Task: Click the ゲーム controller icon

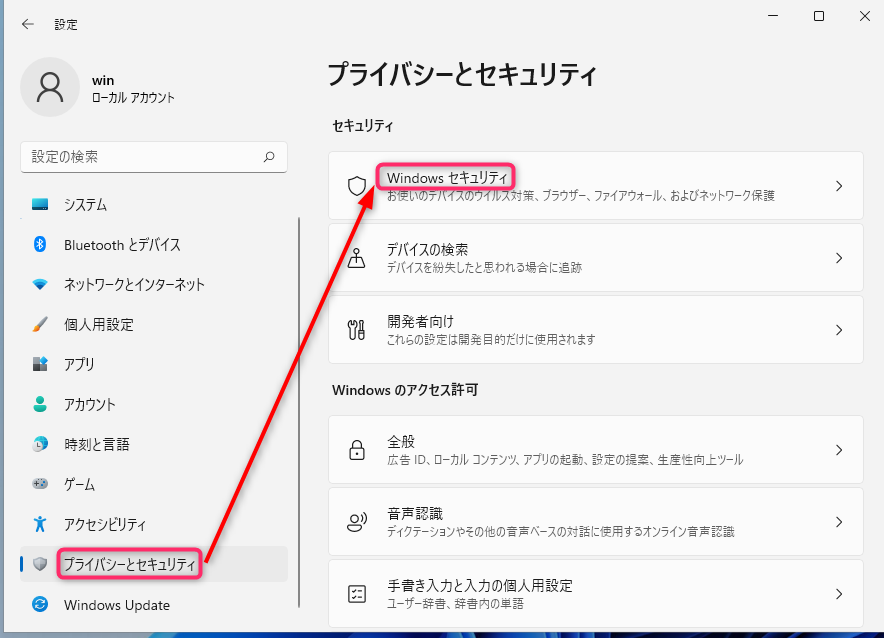Action: (x=40, y=484)
